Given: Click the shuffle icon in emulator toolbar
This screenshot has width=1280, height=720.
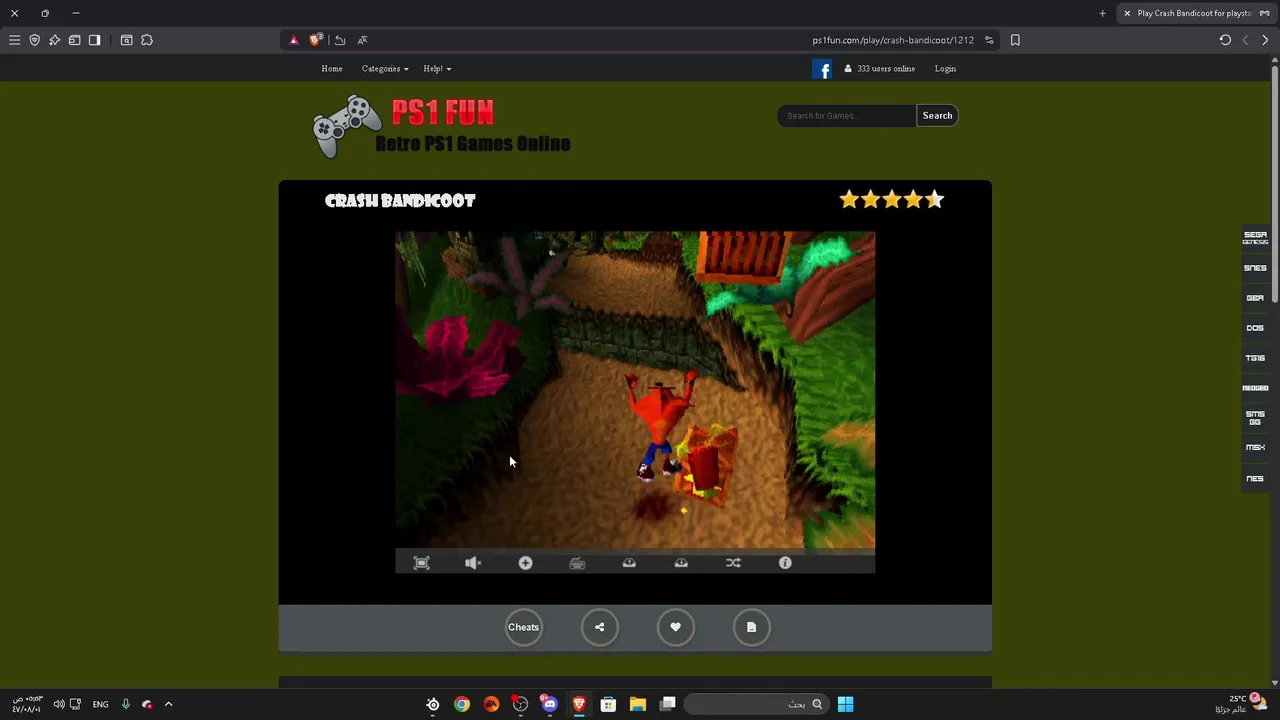Looking at the screenshot, I should pyautogui.click(x=733, y=563).
